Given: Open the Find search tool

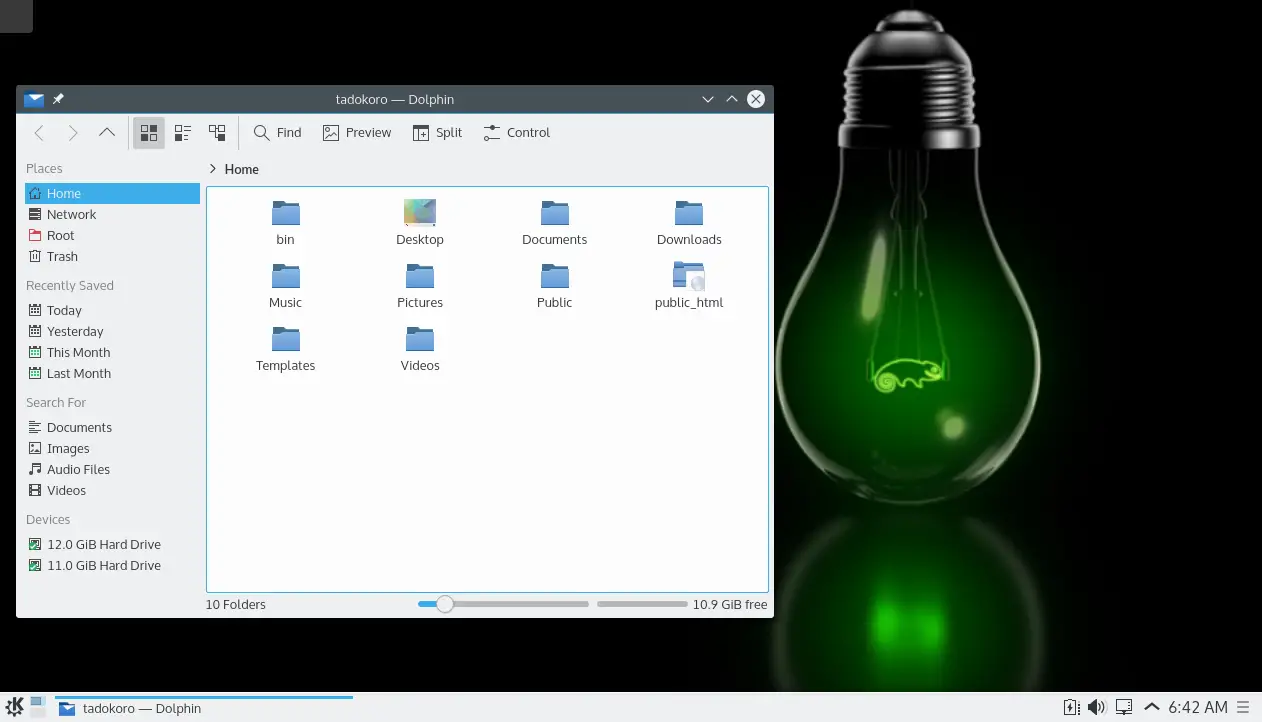Looking at the screenshot, I should (277, 132).
